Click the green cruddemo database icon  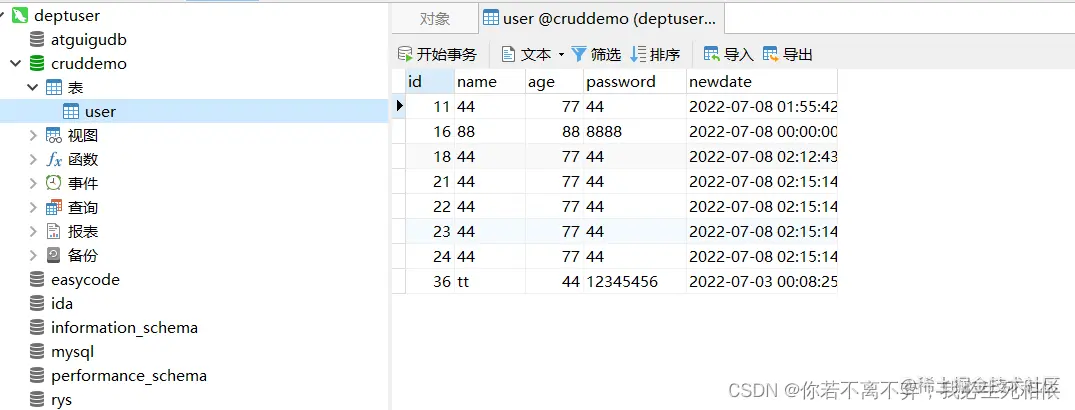(37, 64)
